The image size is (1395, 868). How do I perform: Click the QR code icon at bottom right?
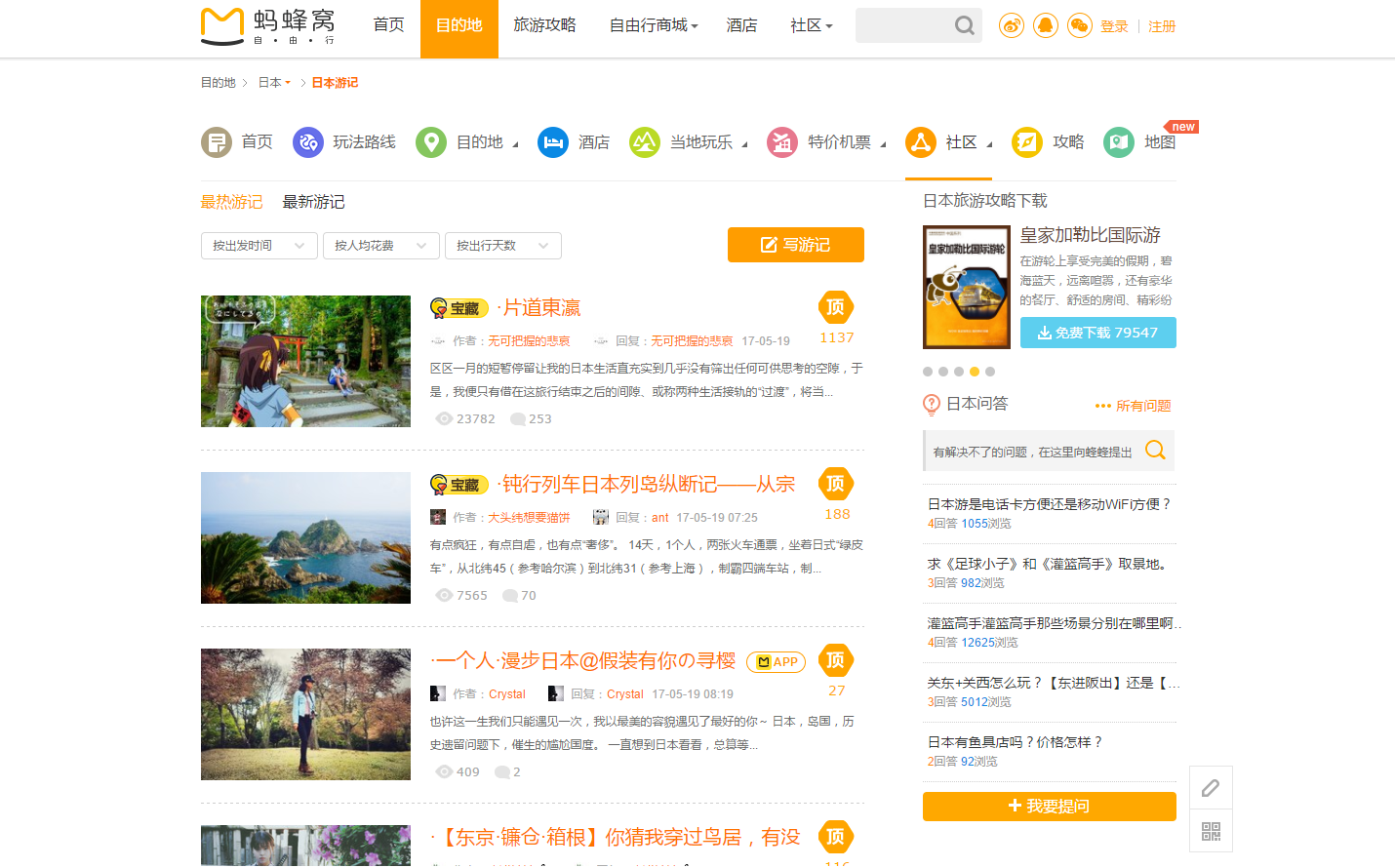pos(1211,831)
